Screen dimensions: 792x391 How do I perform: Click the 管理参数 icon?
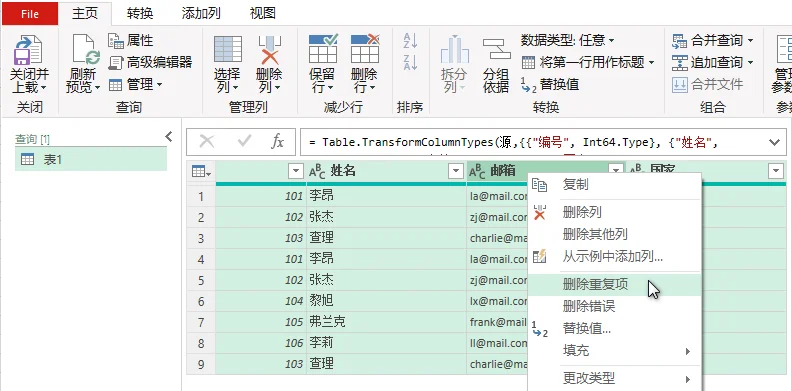coord(783,50)
